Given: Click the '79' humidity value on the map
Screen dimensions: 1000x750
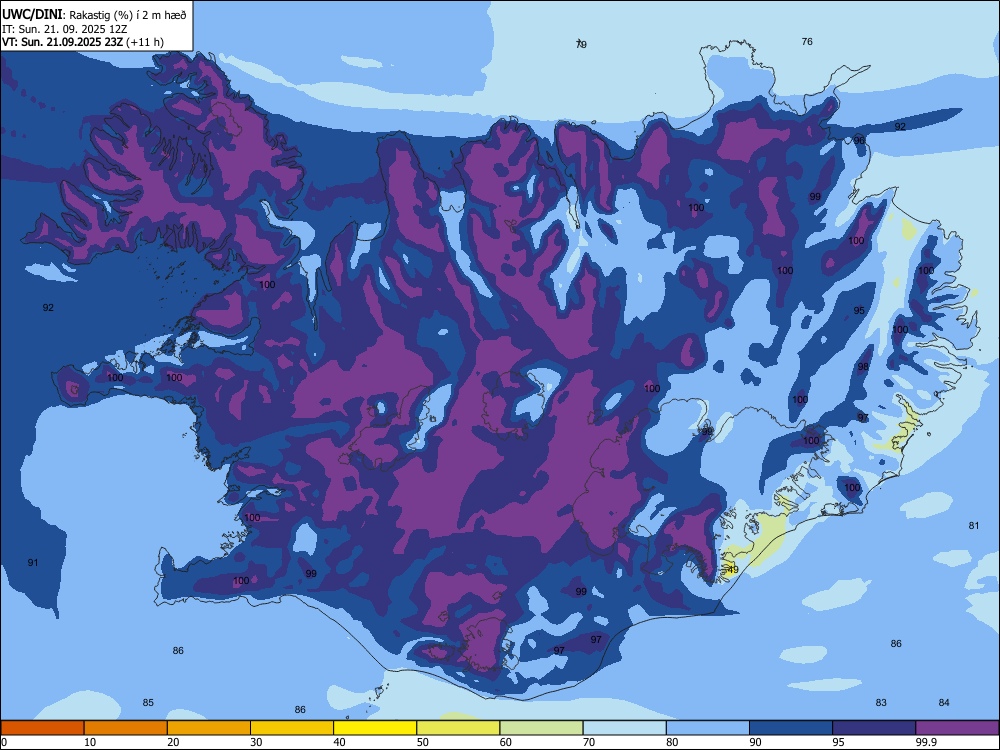Looking at the screenshot, I should click(581, 44).
